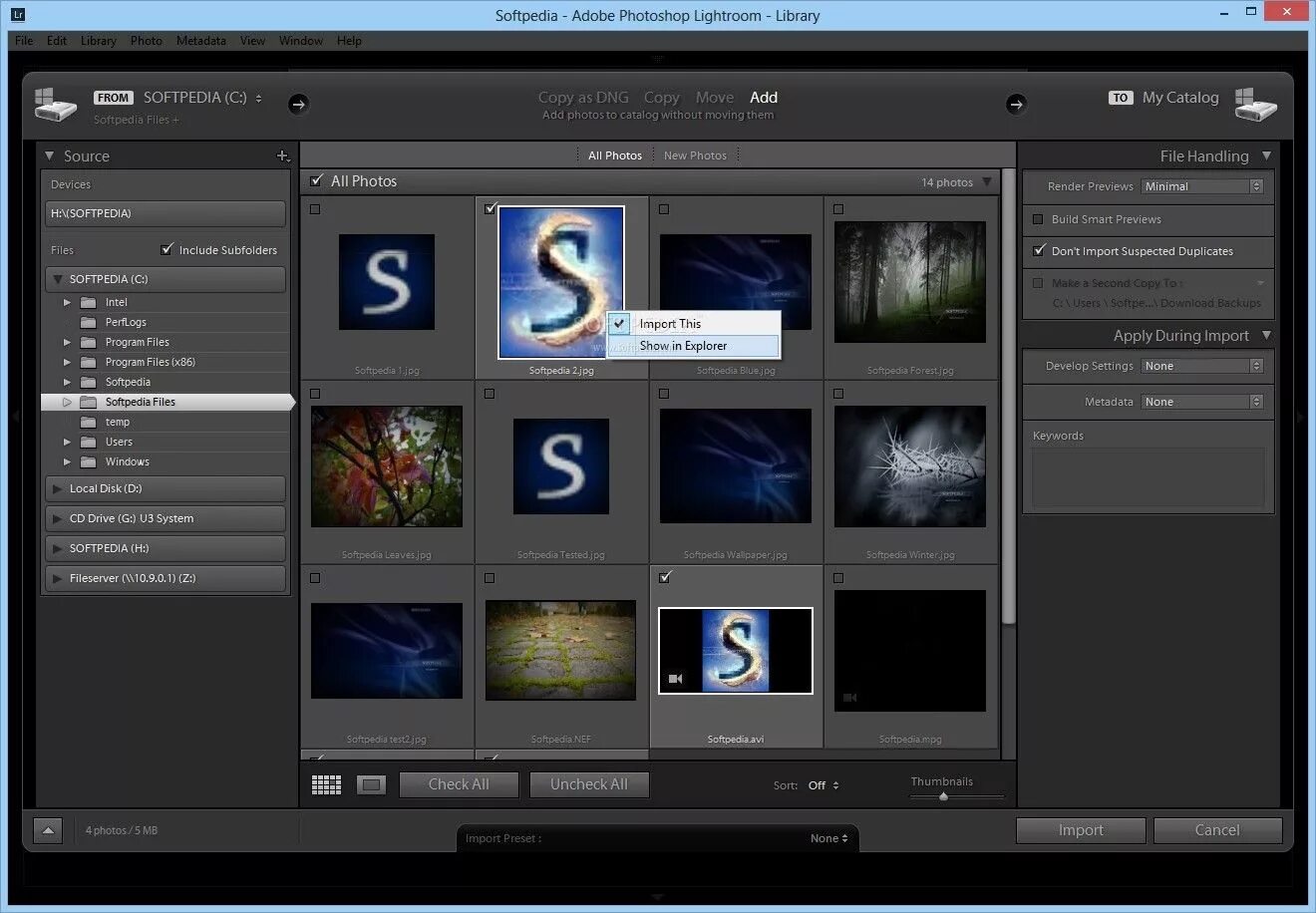Open the Window menu
Screen dimensions: 1316x913
point(301,41)
